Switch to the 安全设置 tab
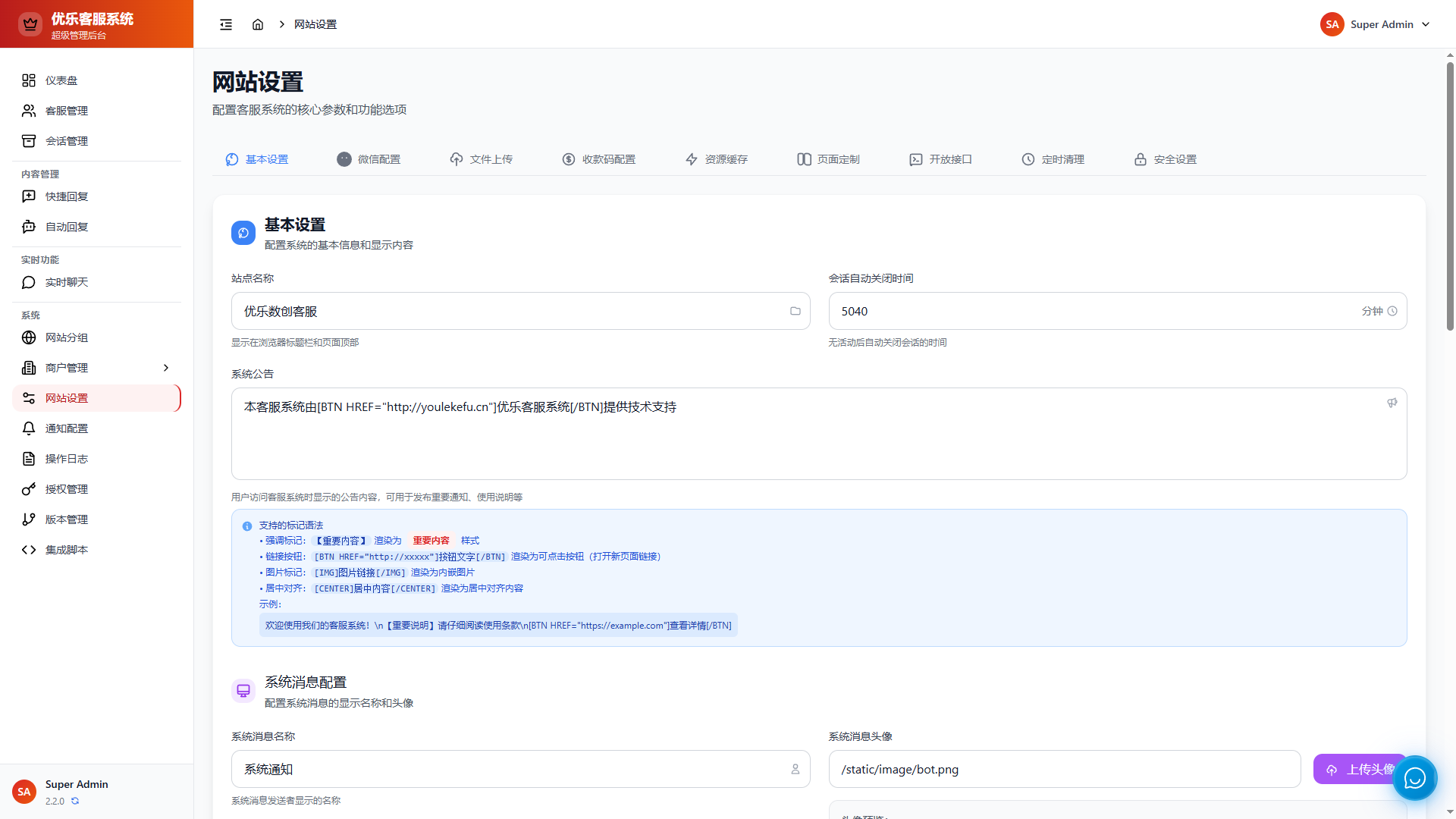Image resolution: width=1456 pixels, height=819 pixels. (1165, 159)
